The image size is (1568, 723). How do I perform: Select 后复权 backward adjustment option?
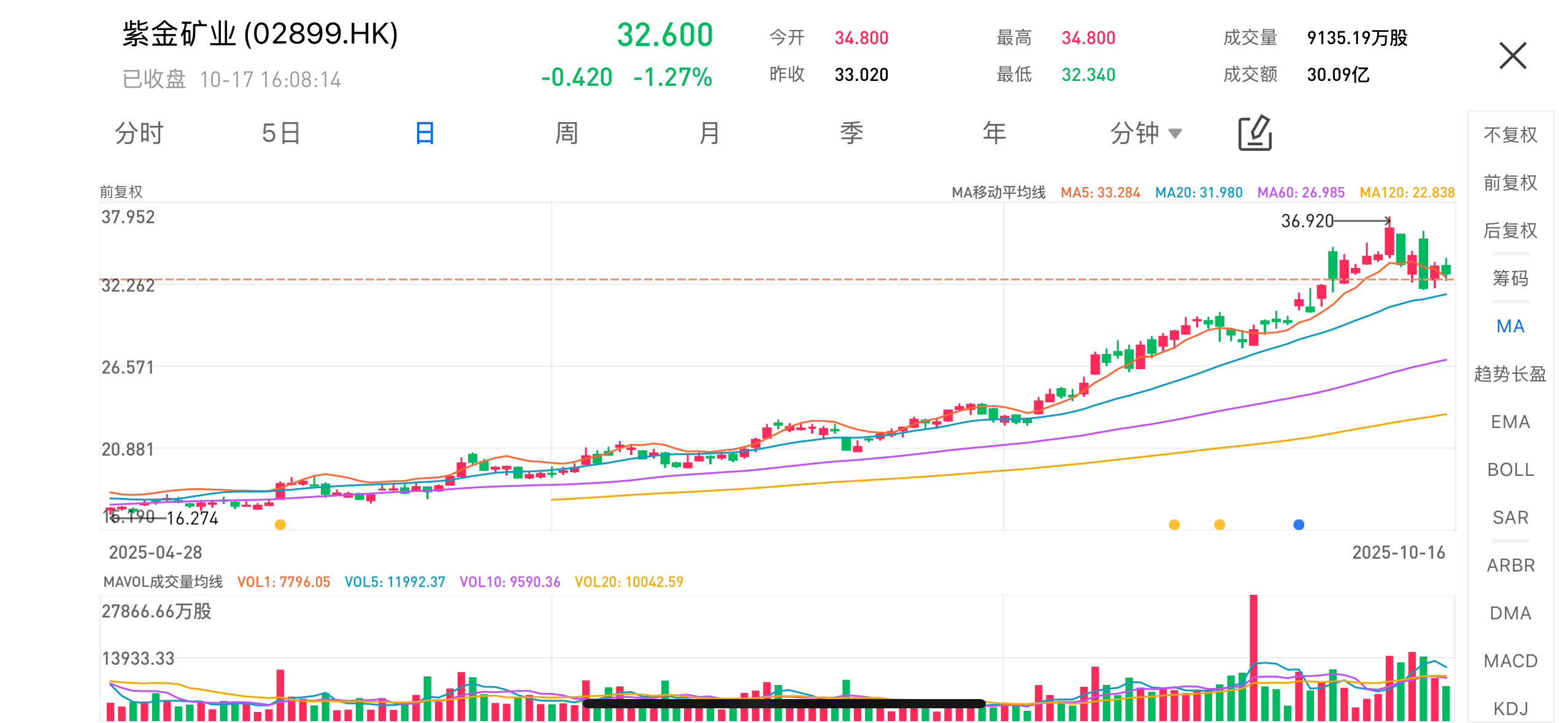pyautogui.click(x=1510, y=231)
